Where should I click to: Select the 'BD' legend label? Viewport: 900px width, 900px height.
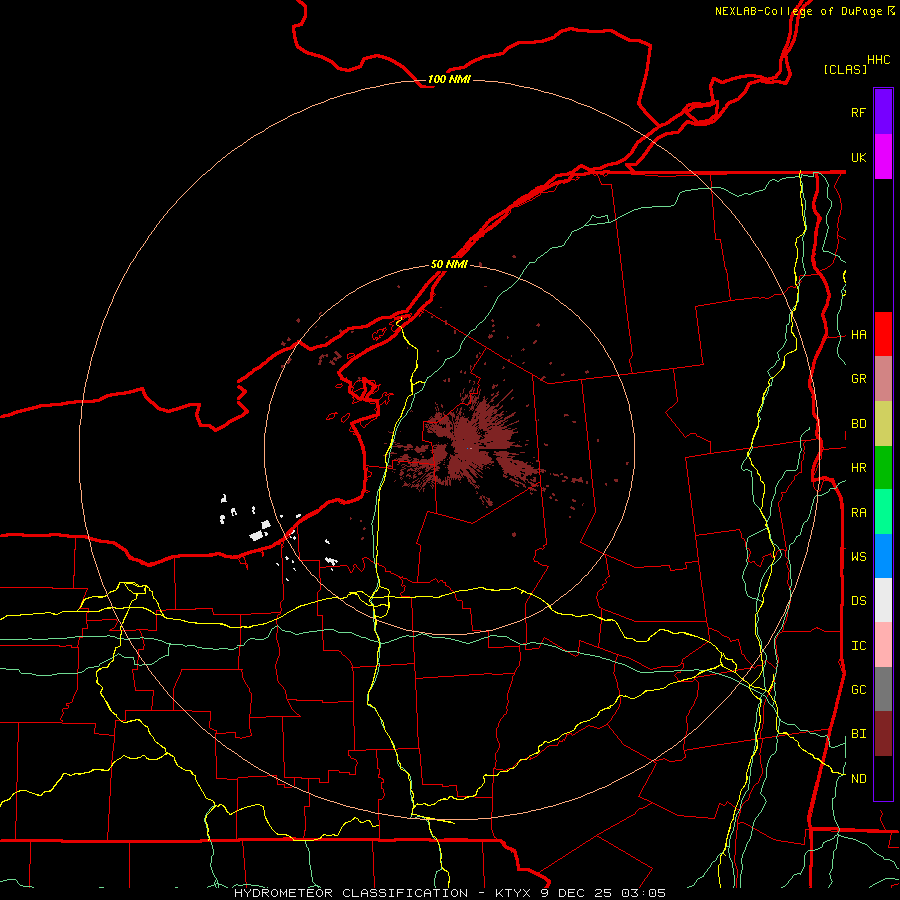click(x=858, y=424)
